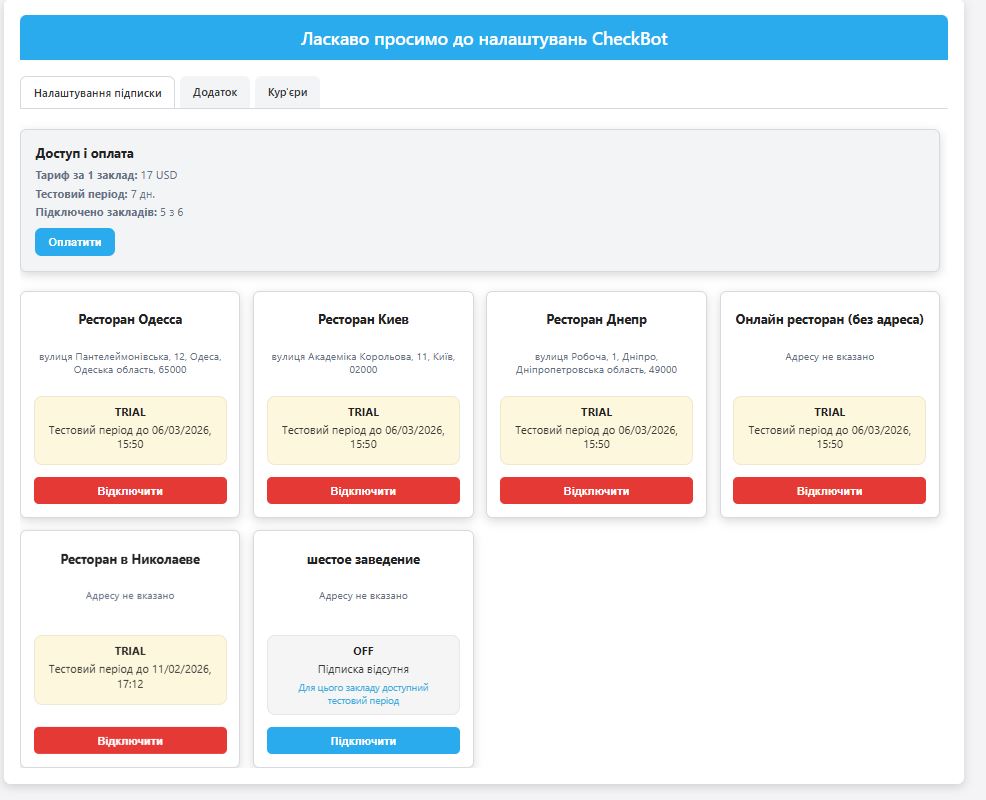The width and height of the screenshot is (986, 800).
Task: Click the Оплатити button
Action: coord(72,242)
